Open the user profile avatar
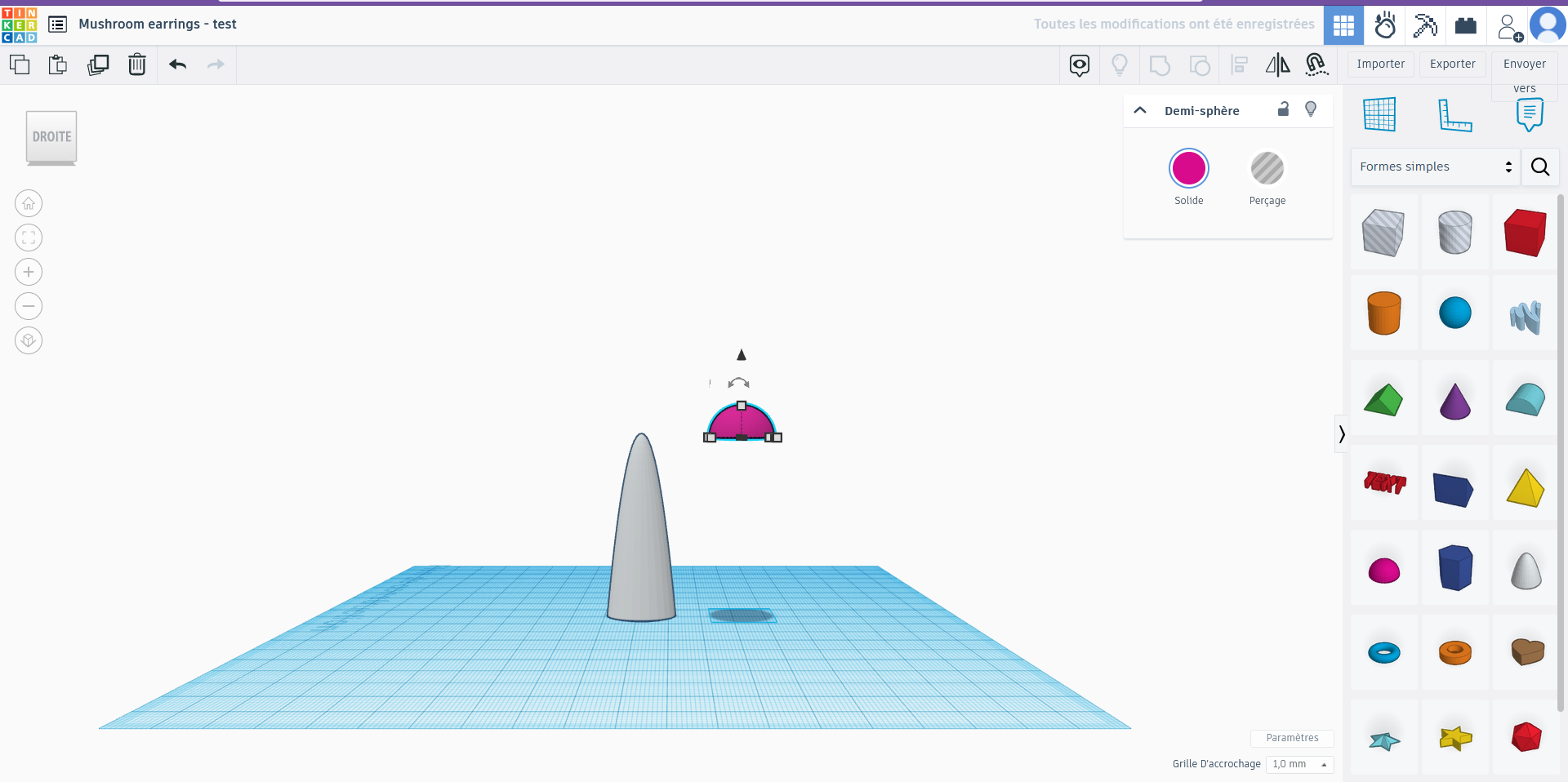 tap(1548, 24)
